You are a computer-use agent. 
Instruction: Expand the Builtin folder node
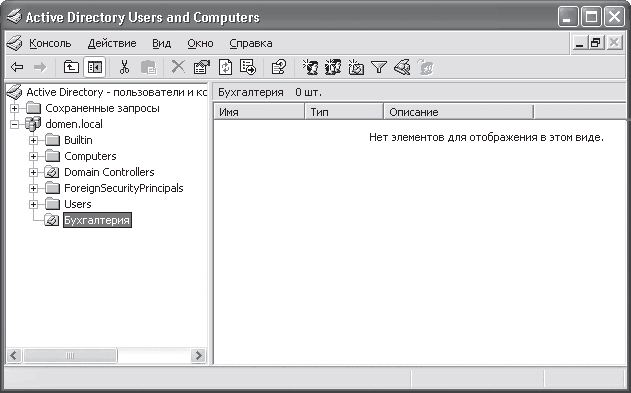click(x=33, y=140)
